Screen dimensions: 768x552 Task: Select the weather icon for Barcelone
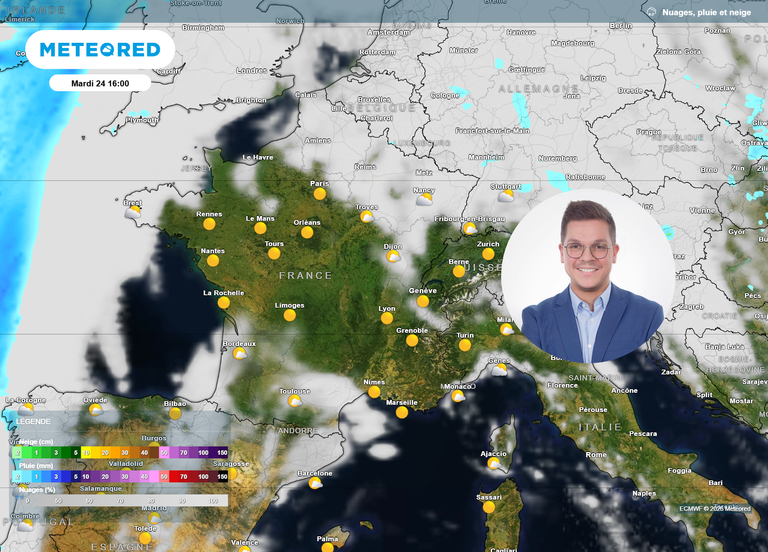315,483
